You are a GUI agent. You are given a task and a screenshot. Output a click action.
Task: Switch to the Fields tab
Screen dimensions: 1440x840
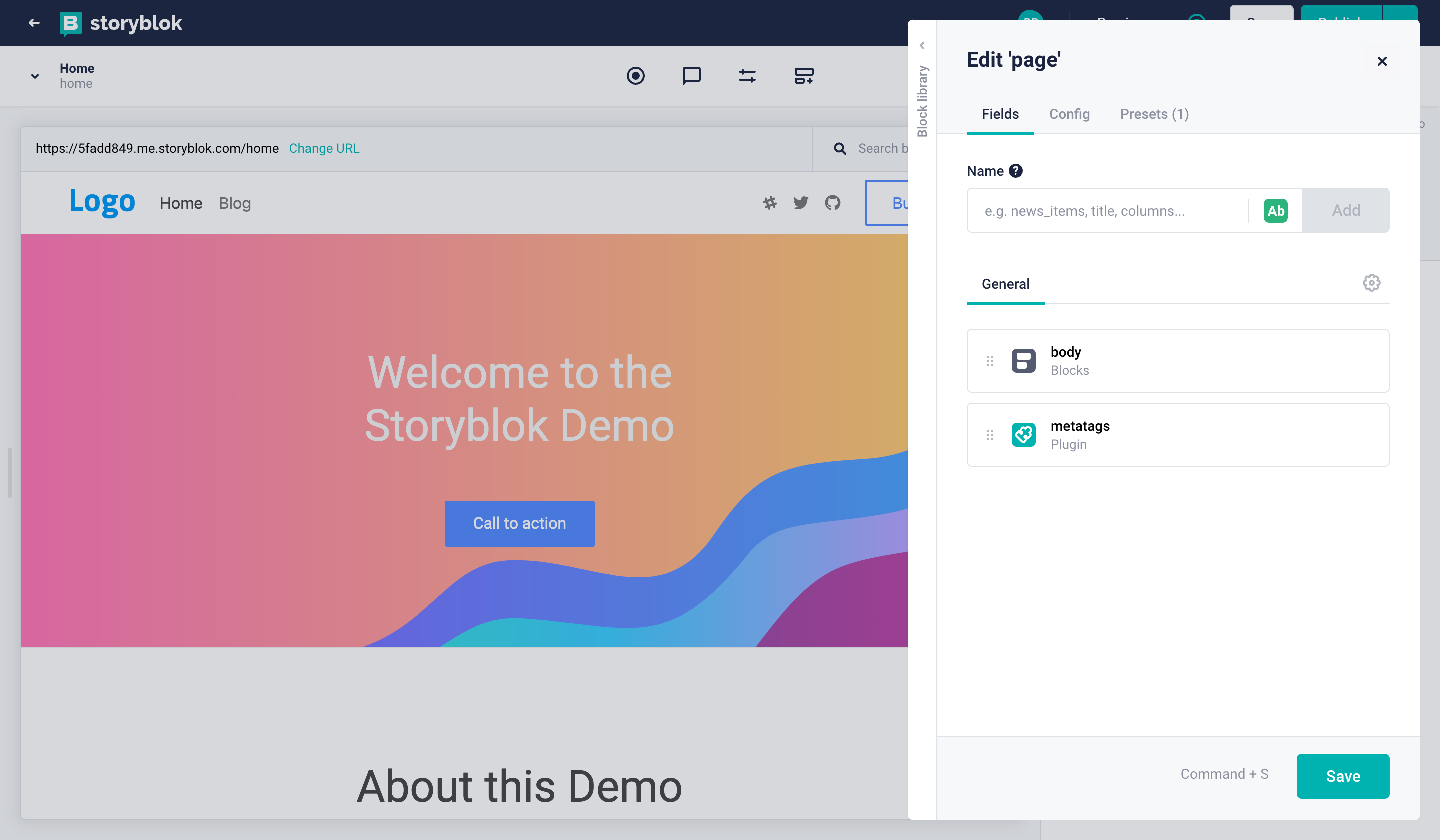point(1000,114)
